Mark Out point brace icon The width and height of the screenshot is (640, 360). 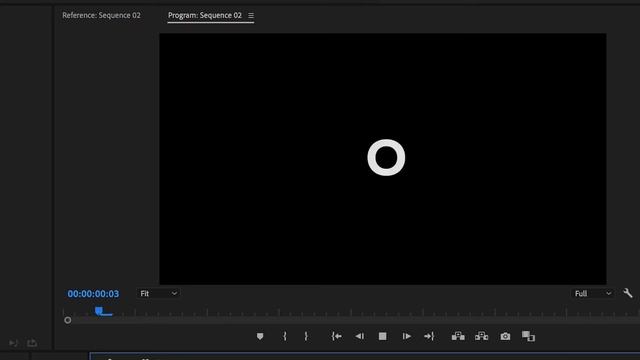tap(306, 336)
